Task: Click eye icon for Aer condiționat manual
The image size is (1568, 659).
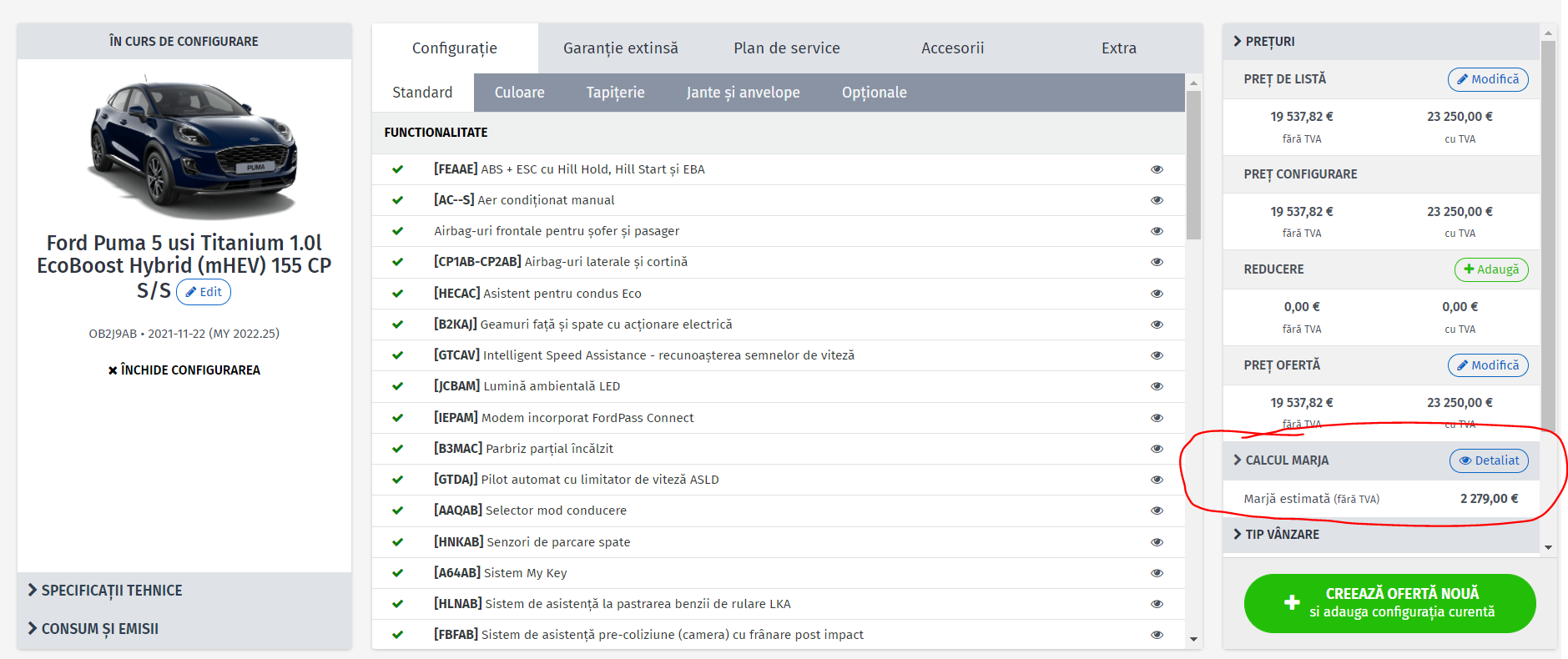Action: point(1157,200)
